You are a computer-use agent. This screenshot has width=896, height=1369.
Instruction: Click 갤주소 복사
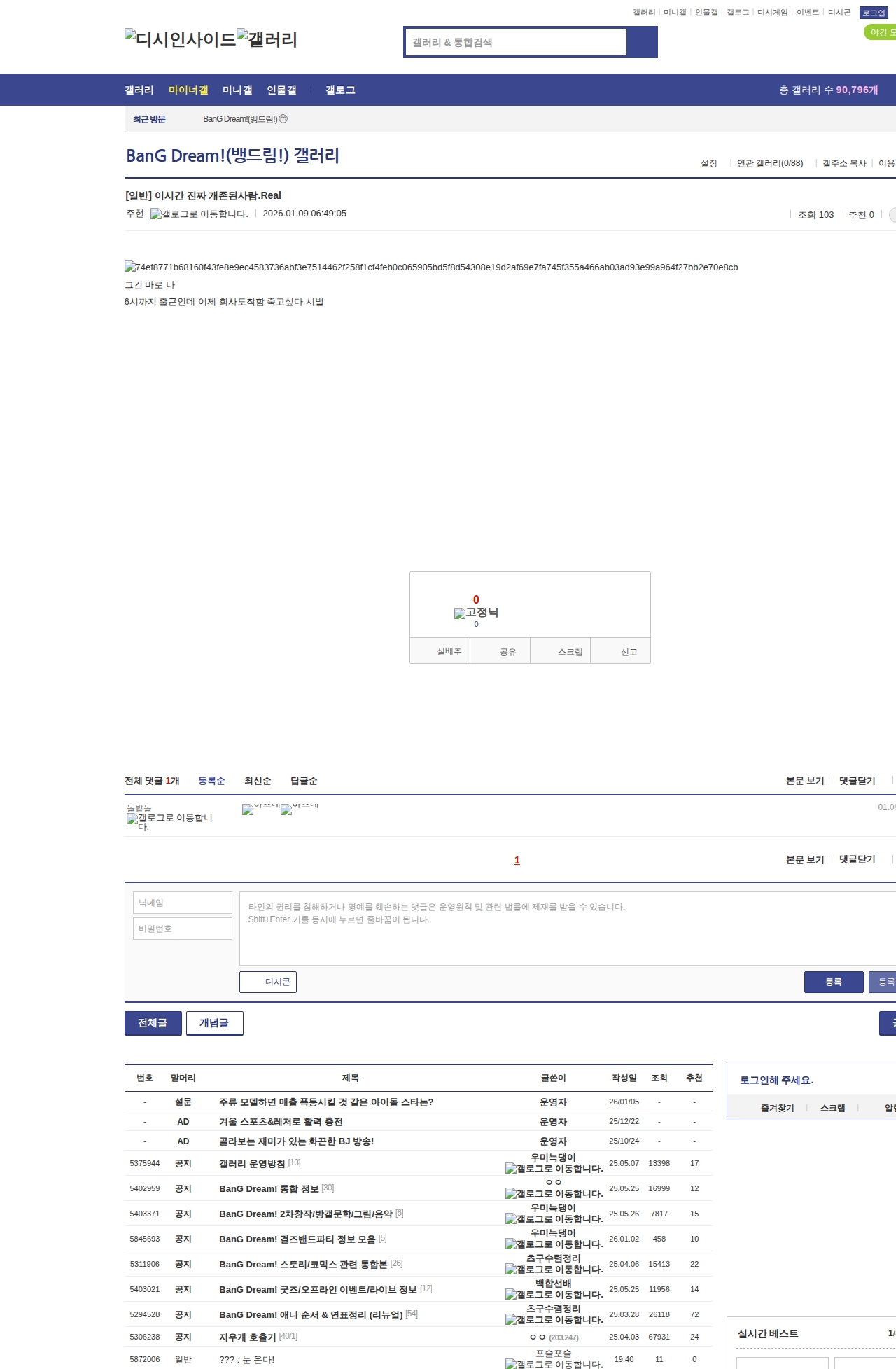tap(844, 163)
